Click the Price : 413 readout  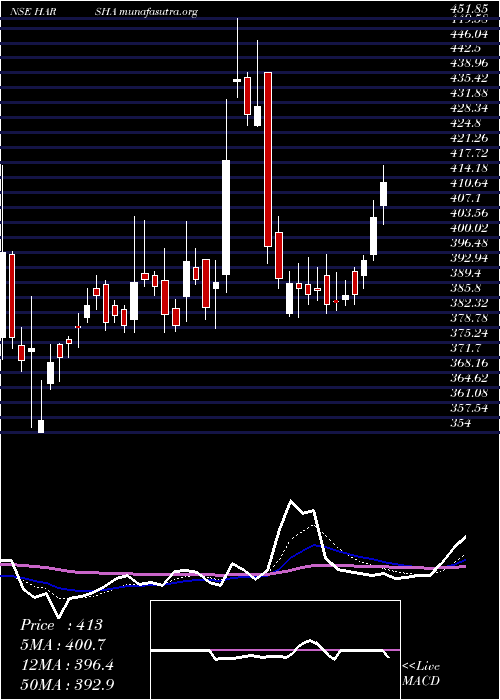click(62, 625)
